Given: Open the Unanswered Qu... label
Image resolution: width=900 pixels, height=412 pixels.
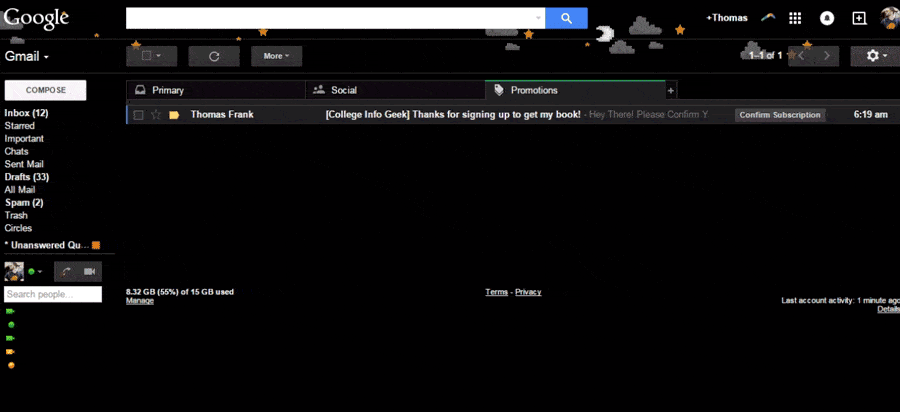Looking at the screenshot, I should click(x=47, y=245).
